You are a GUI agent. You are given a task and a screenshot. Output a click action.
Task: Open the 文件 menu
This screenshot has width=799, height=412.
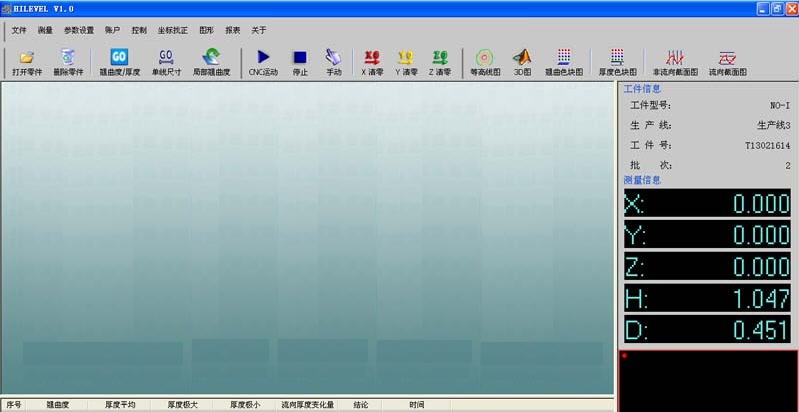click(19, 31)
